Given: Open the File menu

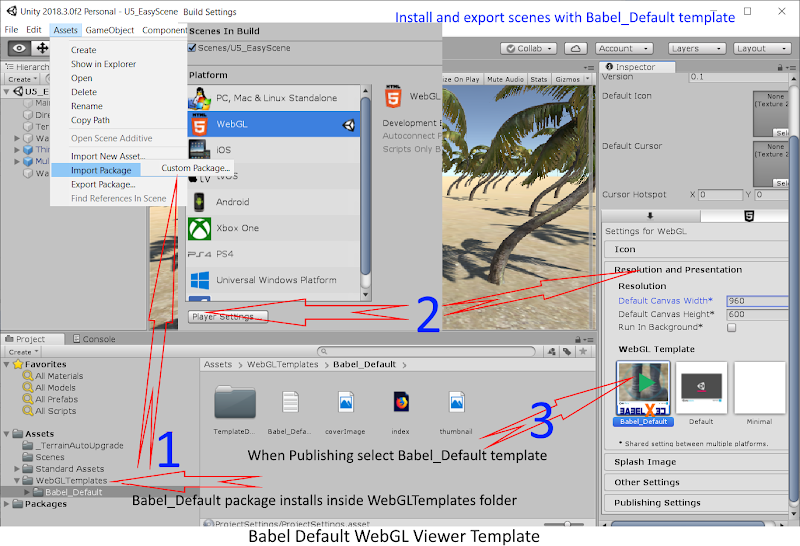Looking at the screenshot, I should 11,30.
